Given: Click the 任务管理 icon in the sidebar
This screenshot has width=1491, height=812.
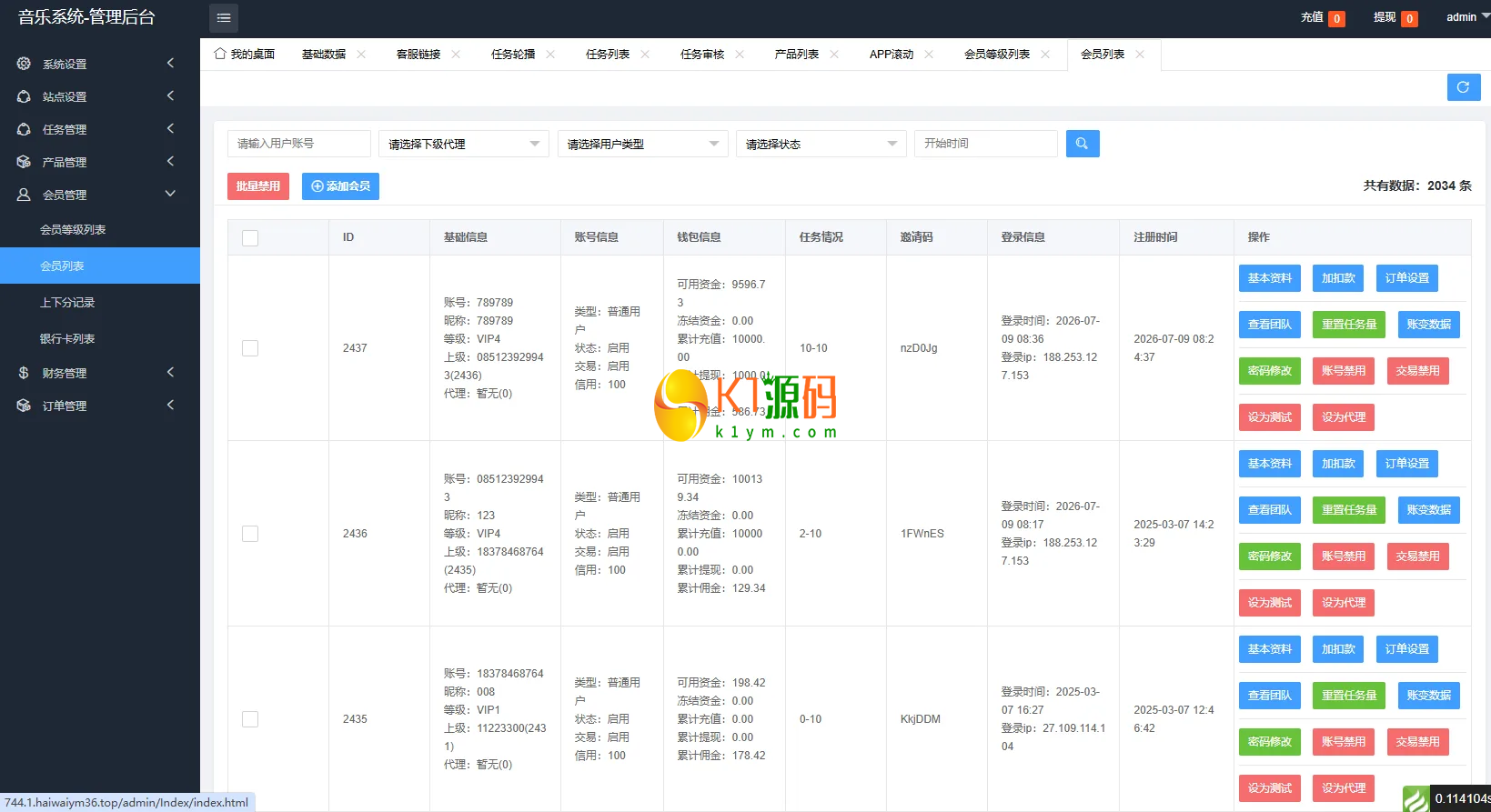Looking at the screenshot, I should (24, 129).
